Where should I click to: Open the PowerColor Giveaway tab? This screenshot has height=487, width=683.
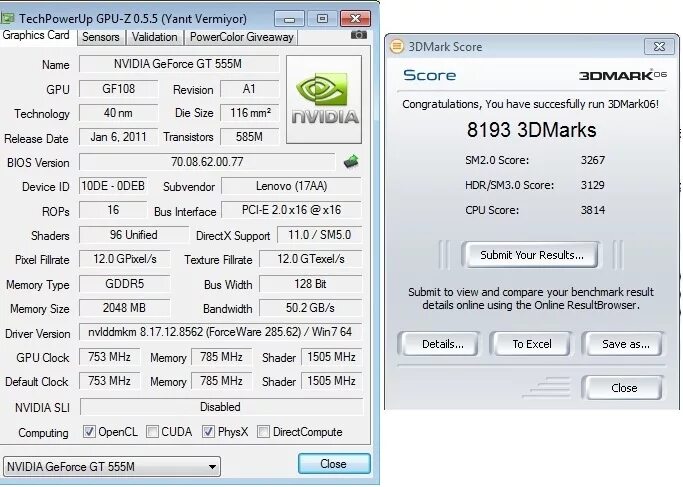pyautogui.click(x=242, y=37)
